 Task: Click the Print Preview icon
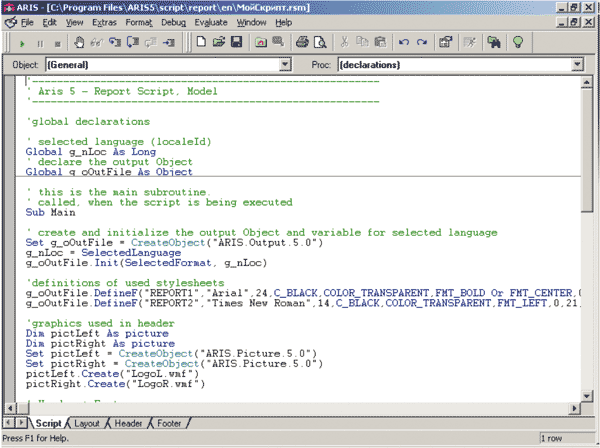click(320, 43)
